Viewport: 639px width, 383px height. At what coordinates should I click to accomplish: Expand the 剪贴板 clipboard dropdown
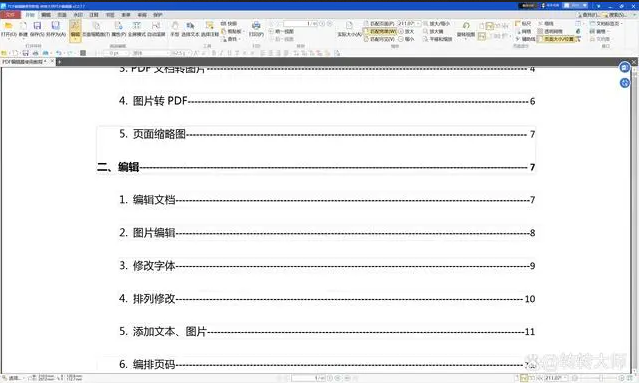[x=244, y=31]
